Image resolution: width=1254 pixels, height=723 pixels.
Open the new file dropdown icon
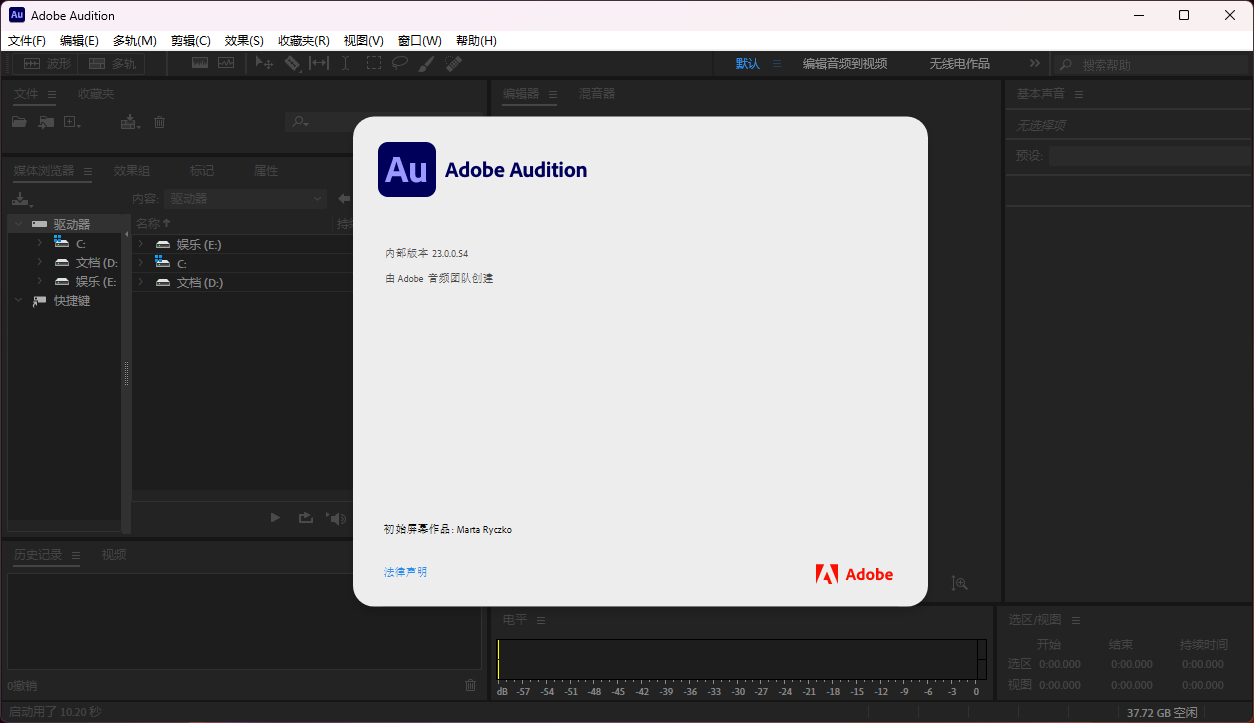point(73,122)
